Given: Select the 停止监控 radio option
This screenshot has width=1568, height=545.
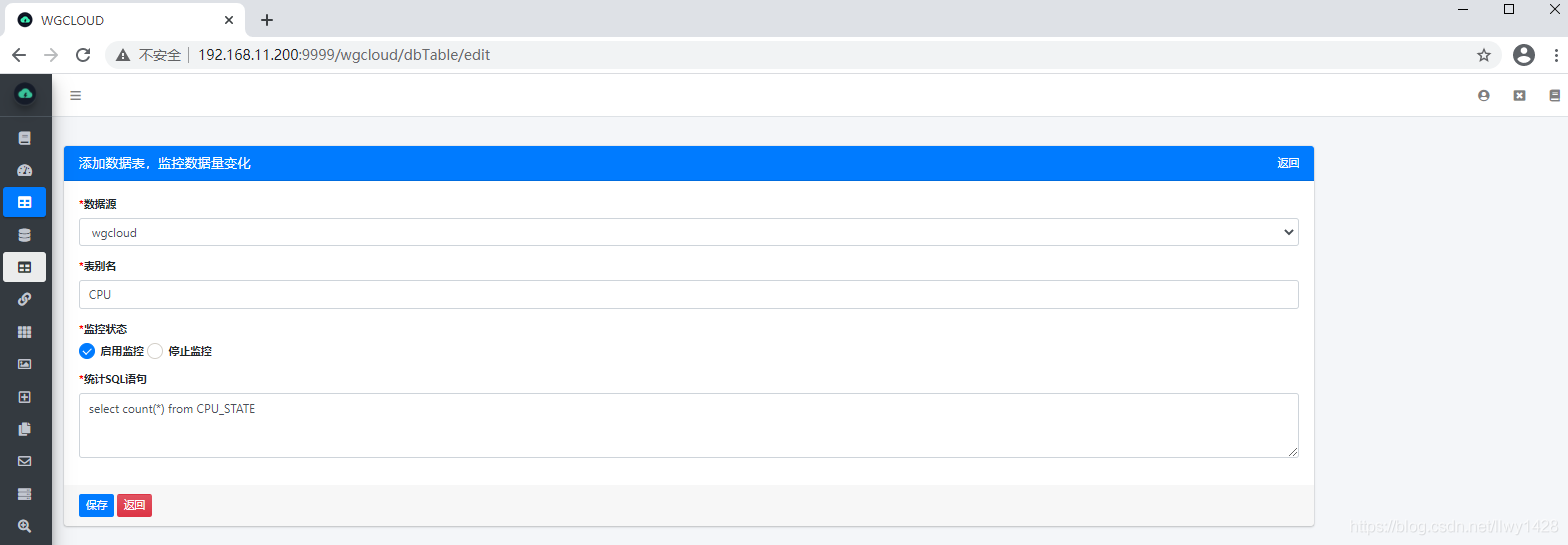Looking at the screenshot, I should point(155,351).
